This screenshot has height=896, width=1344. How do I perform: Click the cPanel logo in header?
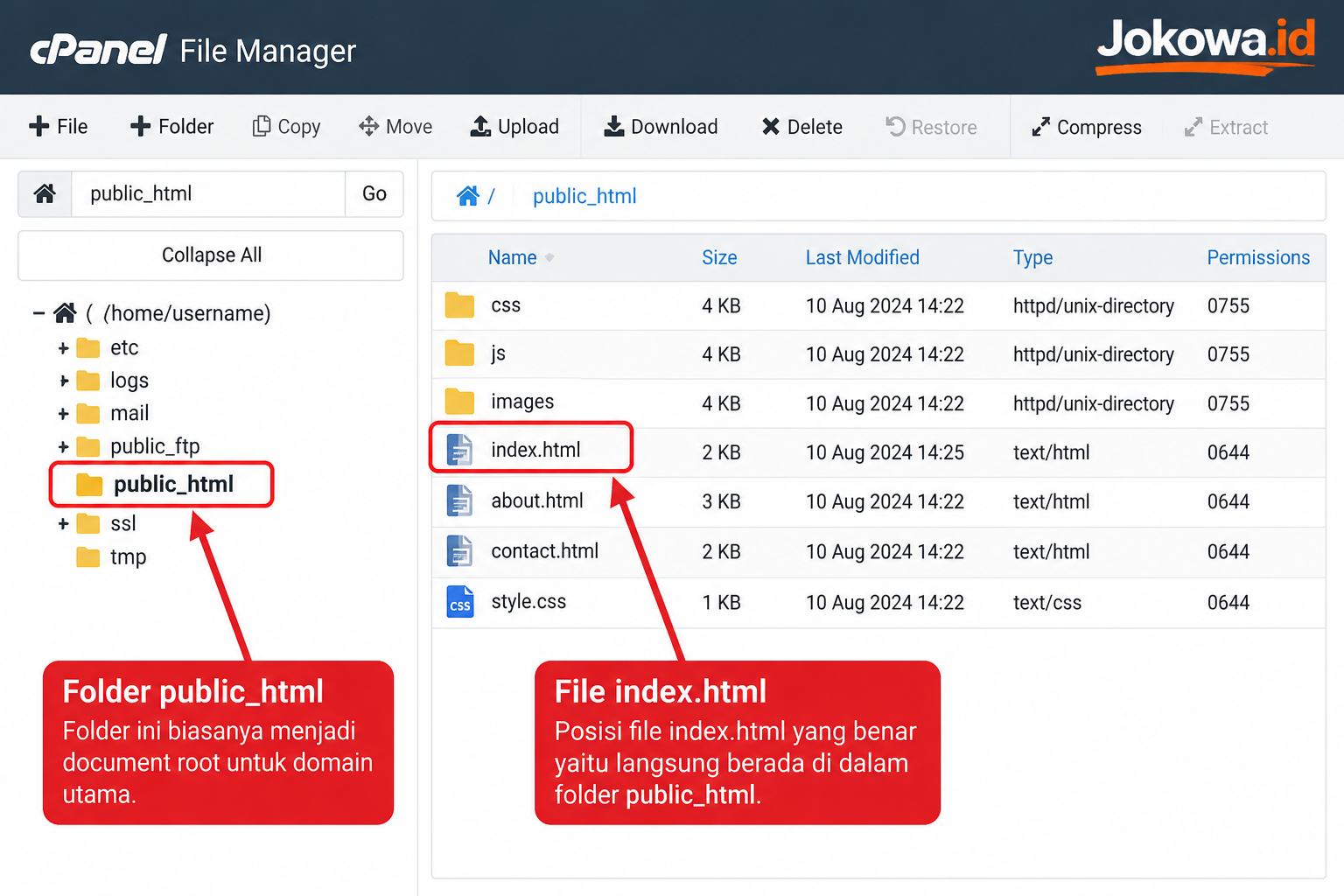(98, 51)
